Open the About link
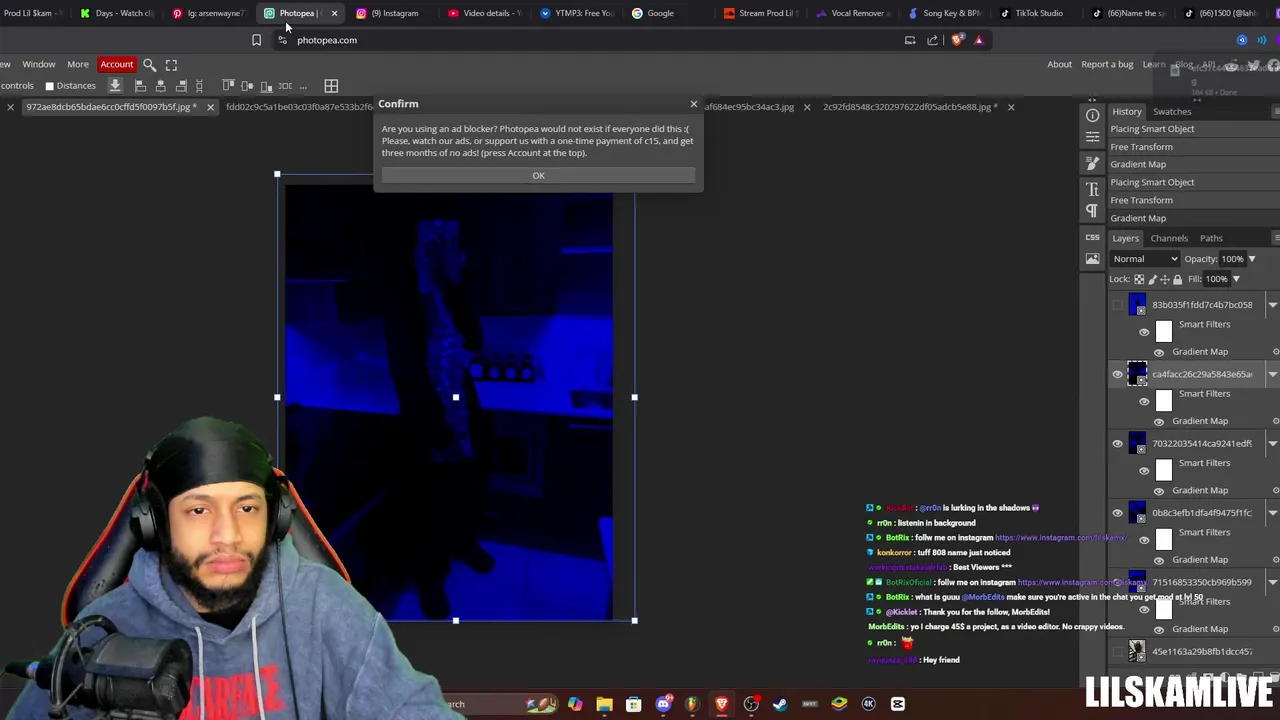The image size is (1280, 720). 1059,65
